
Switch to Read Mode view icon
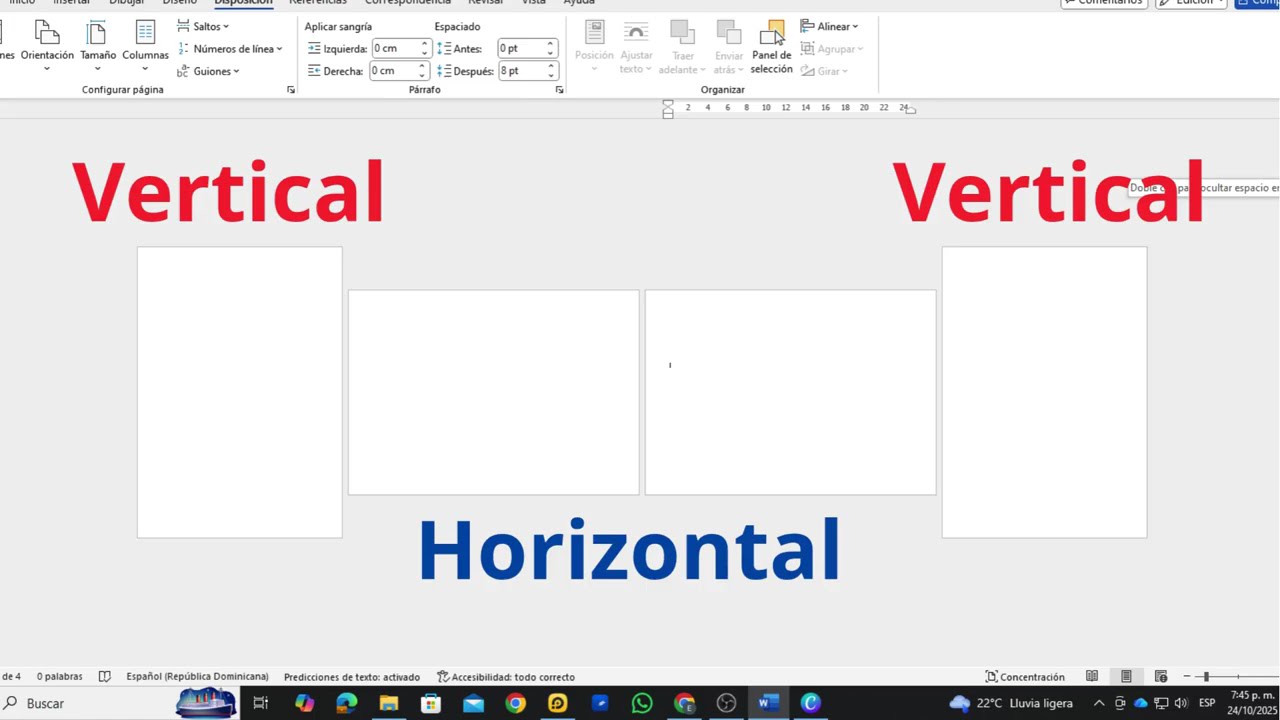click(1092, 677)
